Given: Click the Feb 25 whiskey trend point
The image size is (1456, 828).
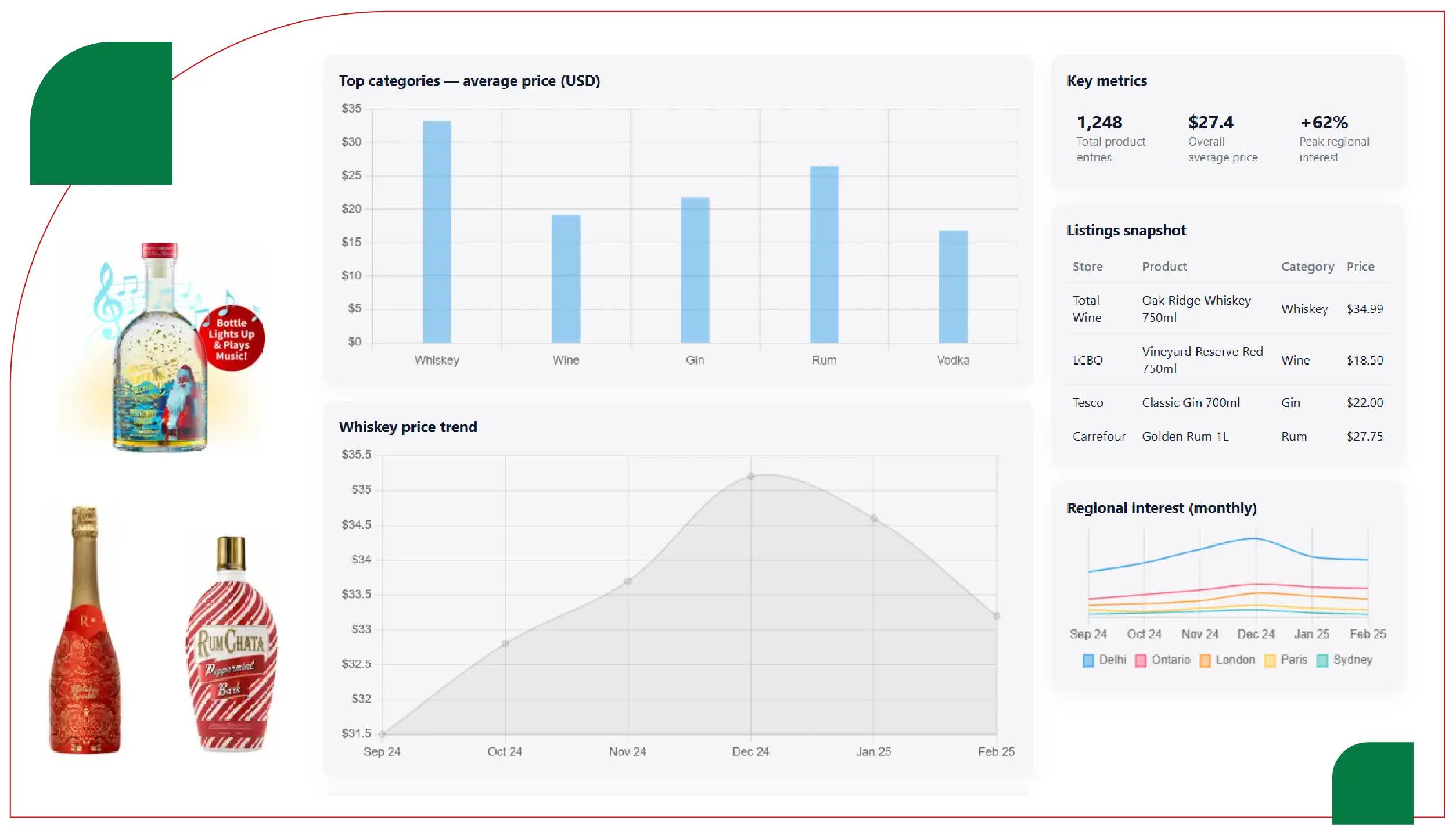Looking at the screenshot, I should point(996,616).
